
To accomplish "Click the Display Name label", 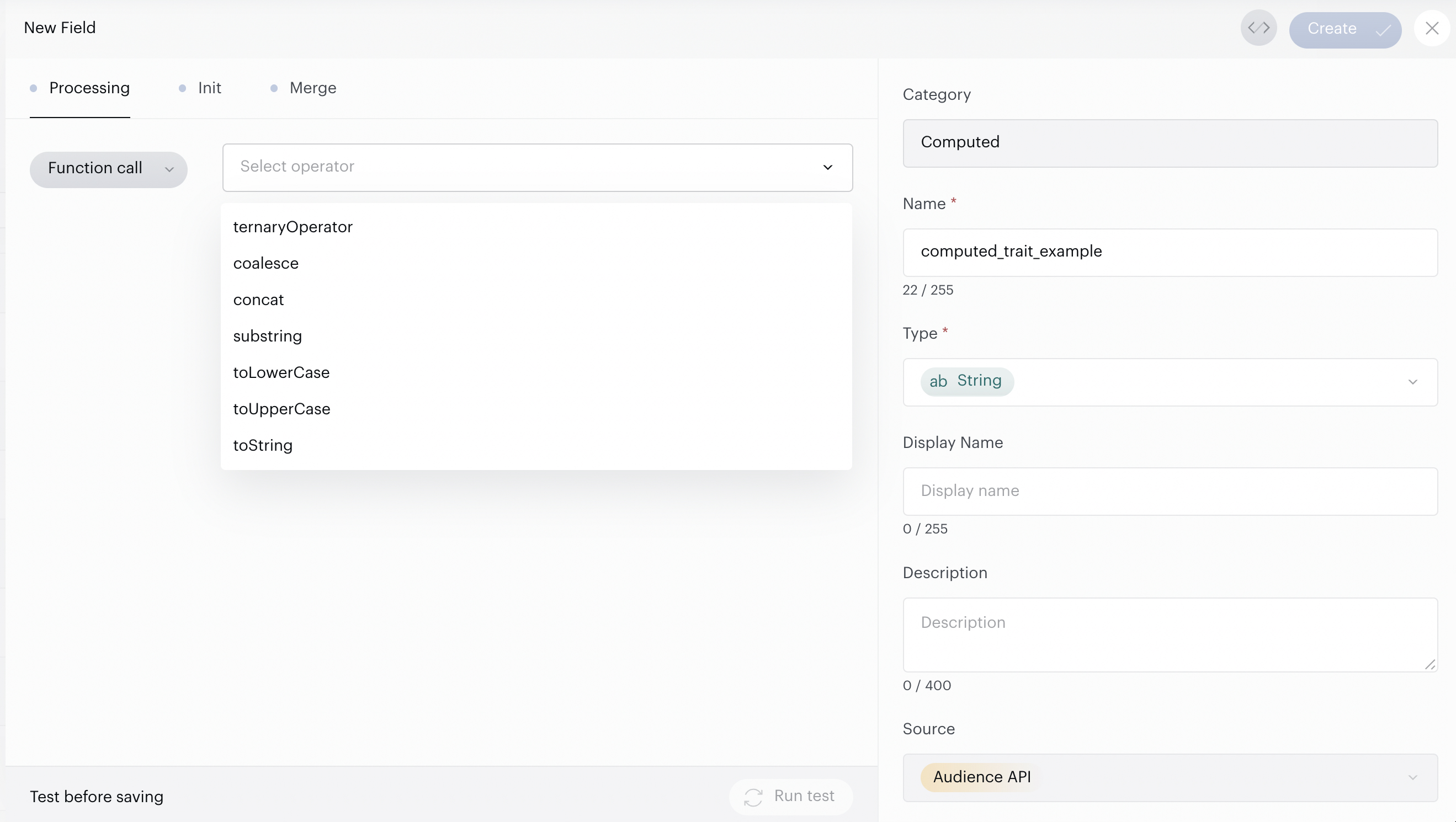I will (x=953, y=442).
